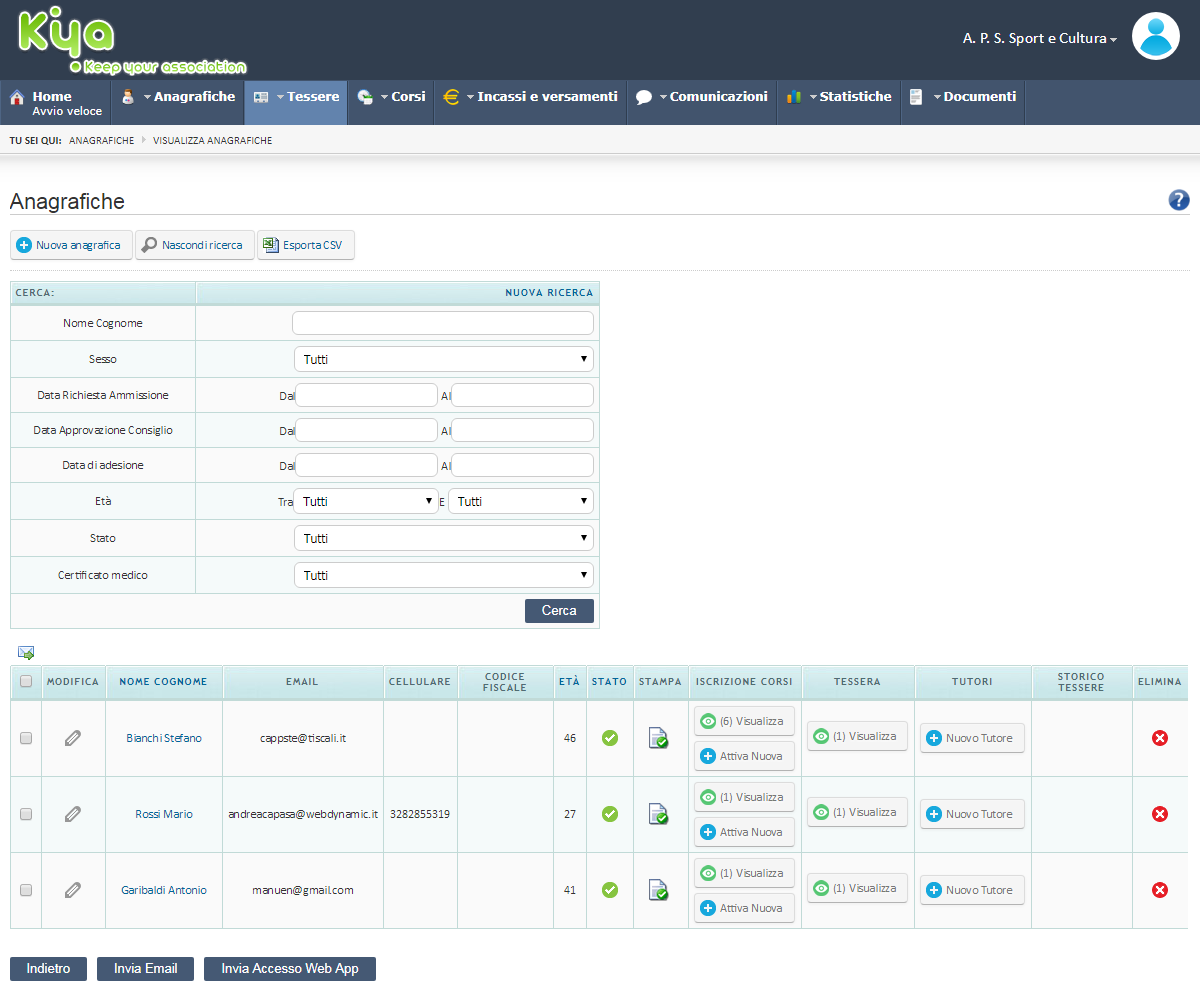Image resolution: width=1200 pixels, height=1000 pixels.
Task: Click the green status check for Bianchi Stefano
Action: (x=610, y=738)
